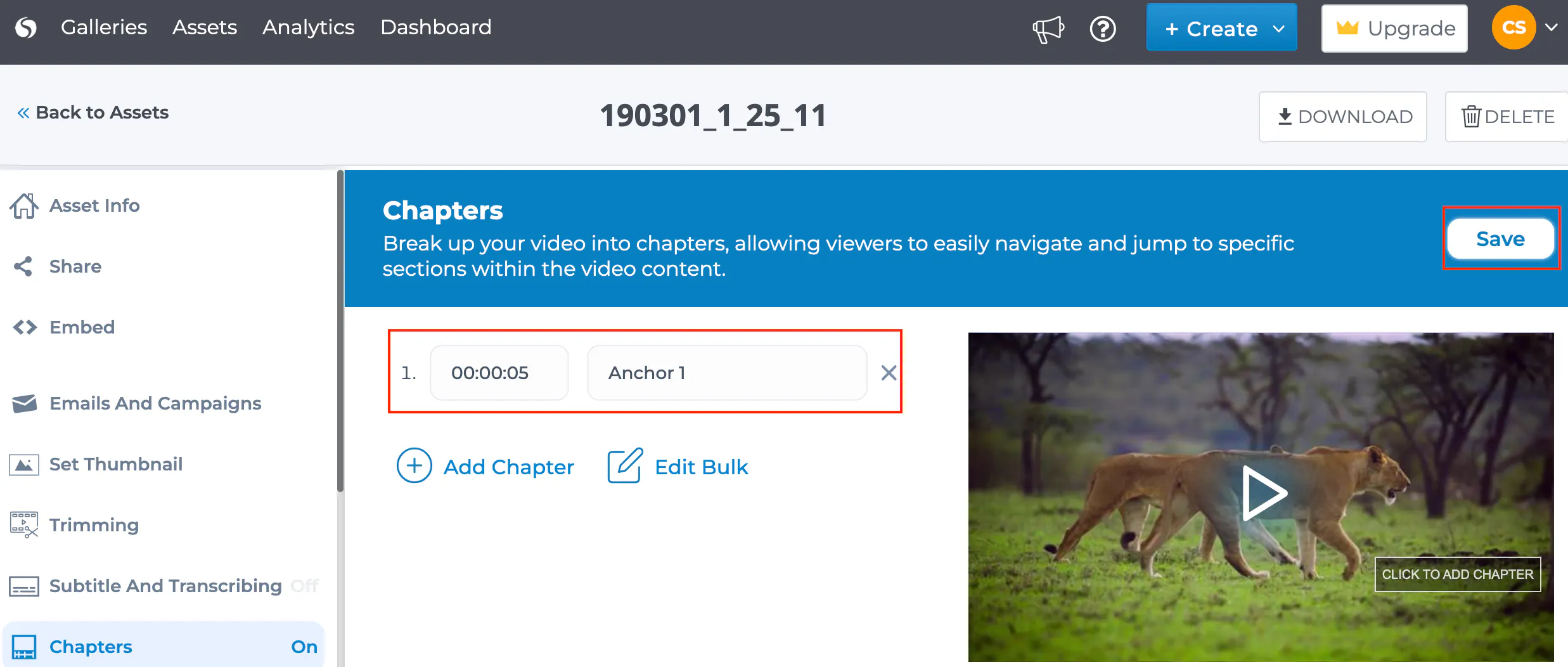This screenshot has width=1568, height=667.
Task: Click the Chapters On status label
Action: pyautogui.click(x=304, y=647)
